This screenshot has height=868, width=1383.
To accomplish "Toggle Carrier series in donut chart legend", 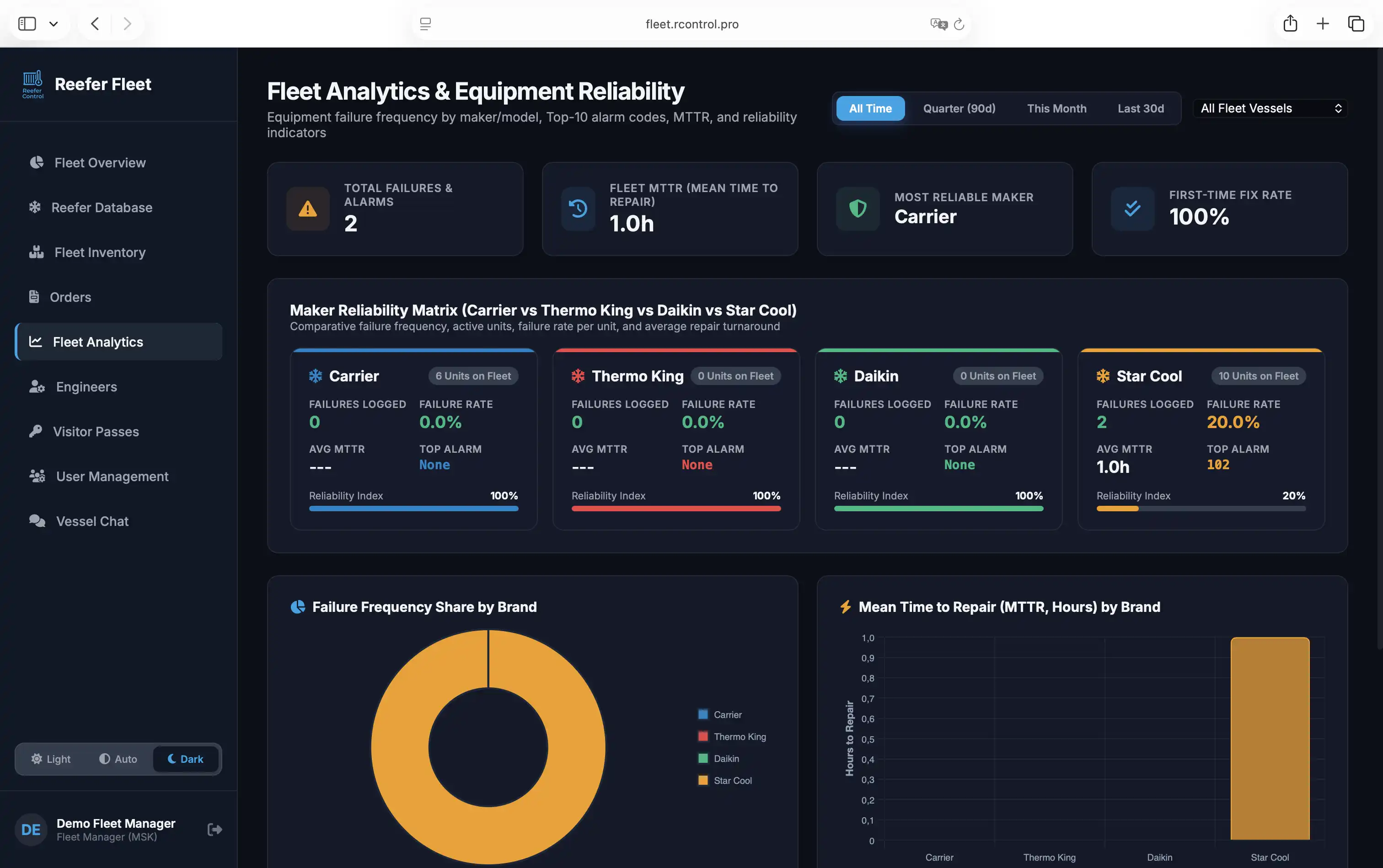I will (x=720, y=715).
